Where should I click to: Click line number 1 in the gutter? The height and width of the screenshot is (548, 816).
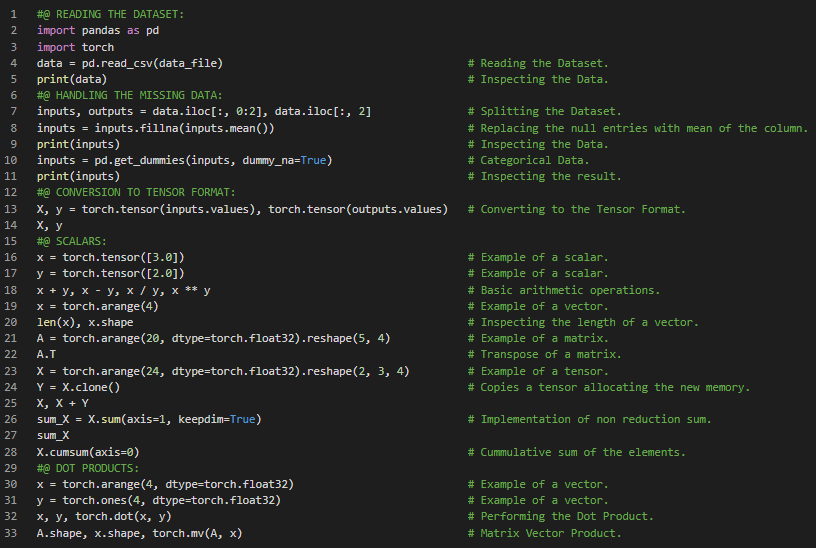click(x=13, y=15)
